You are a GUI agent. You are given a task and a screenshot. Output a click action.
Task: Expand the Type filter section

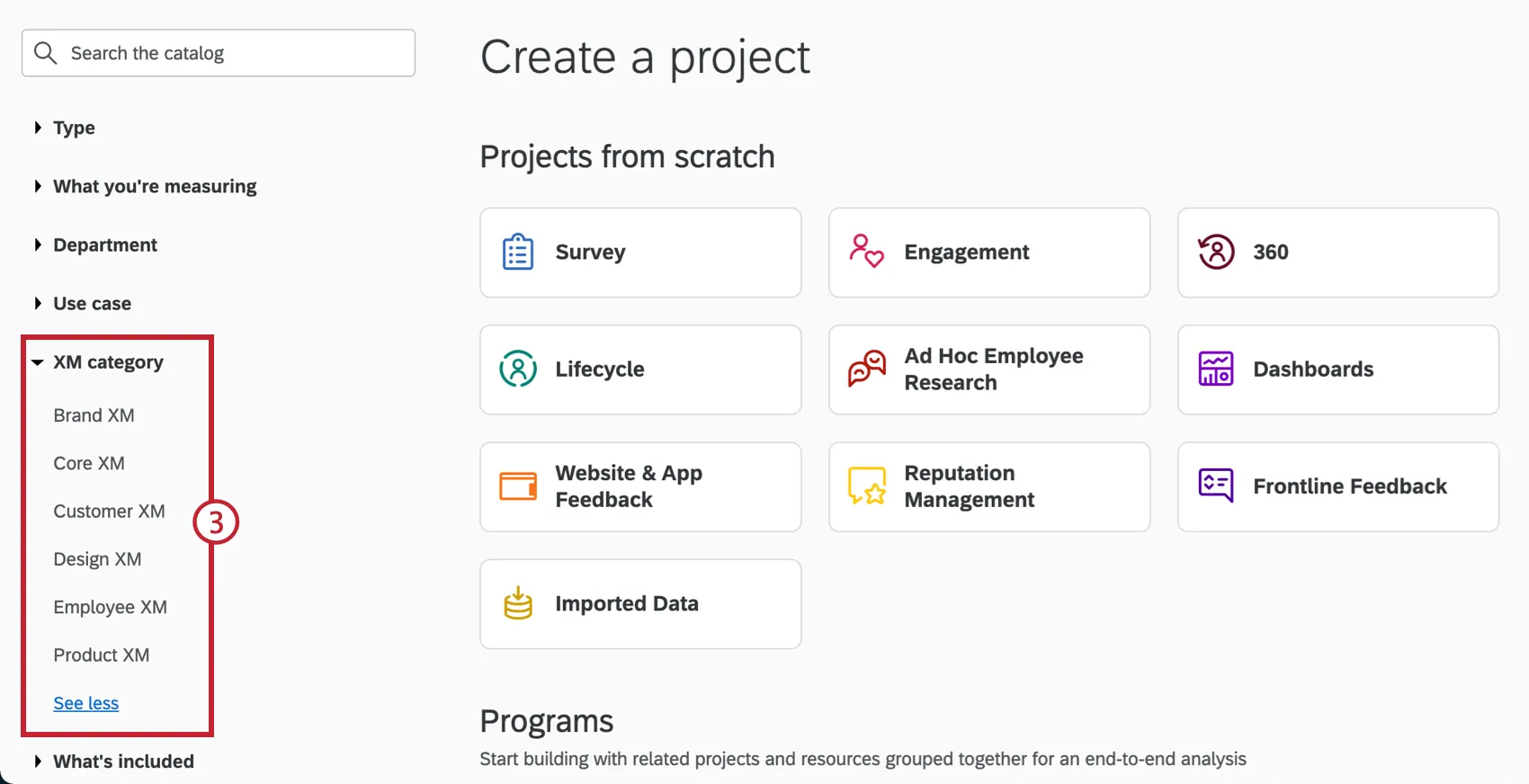click(74, 128)
